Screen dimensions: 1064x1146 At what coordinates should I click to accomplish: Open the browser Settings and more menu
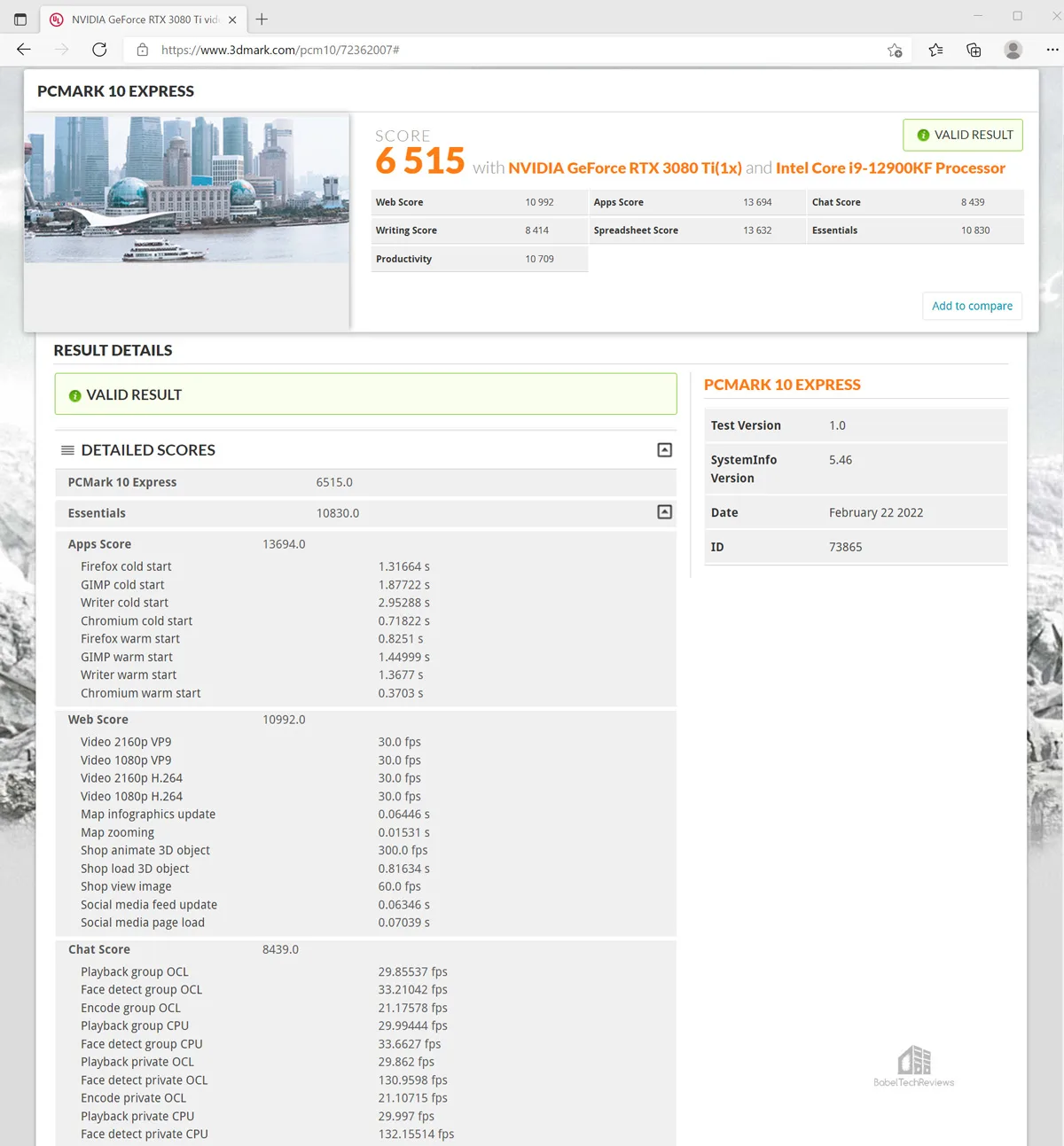[1052, 50]
